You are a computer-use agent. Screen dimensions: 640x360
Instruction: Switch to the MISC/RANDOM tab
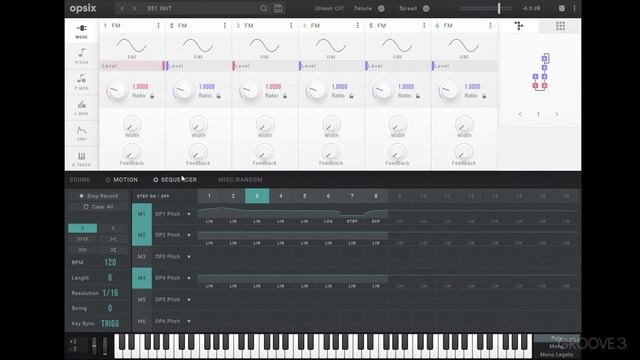pyautogui.click(x=240, y=180)
